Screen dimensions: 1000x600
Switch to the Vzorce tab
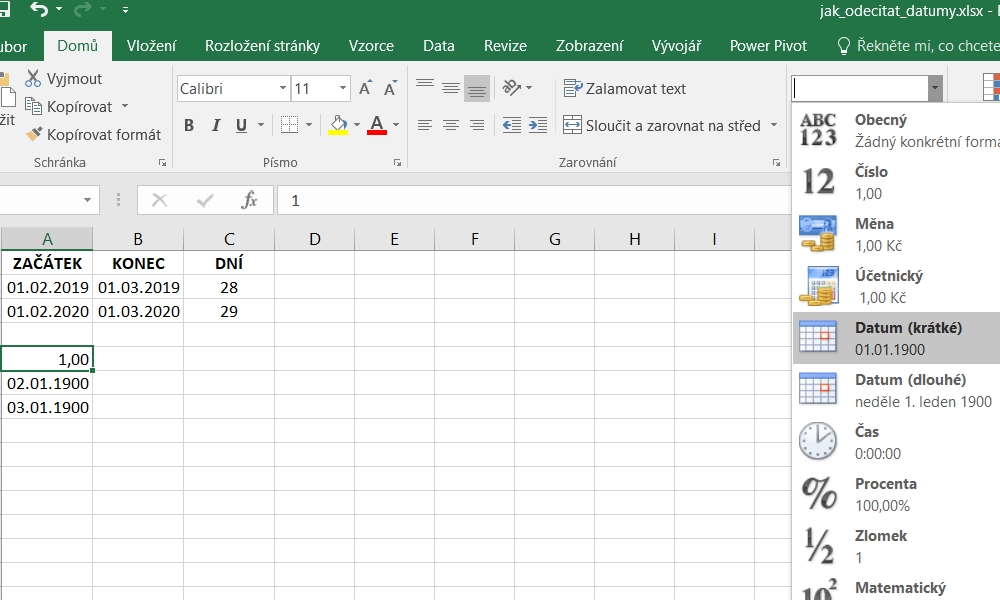point(371,46)
